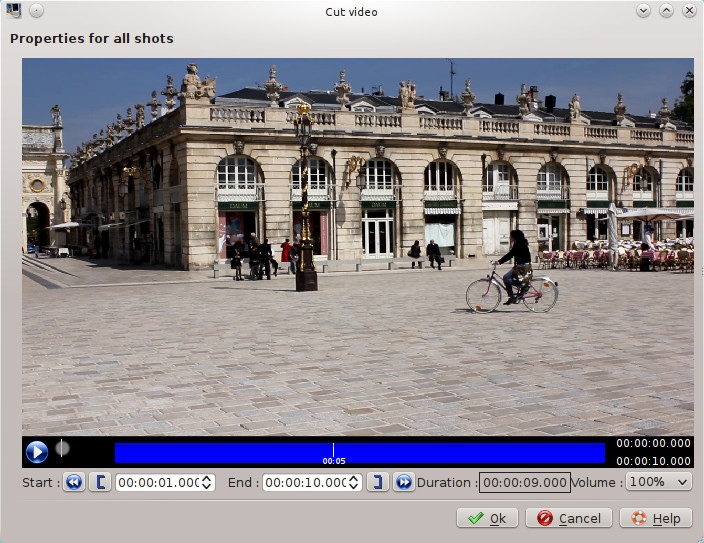Open Help for this dialog

click(x=656, y=518)
